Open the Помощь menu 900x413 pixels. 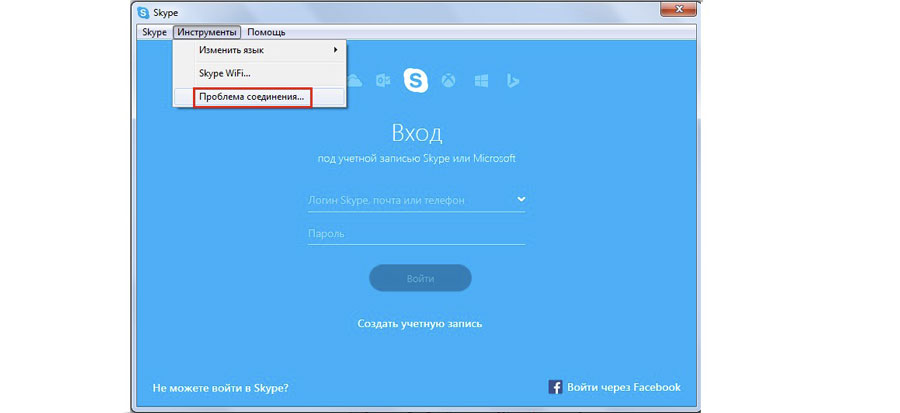click(x=266, y=33)
